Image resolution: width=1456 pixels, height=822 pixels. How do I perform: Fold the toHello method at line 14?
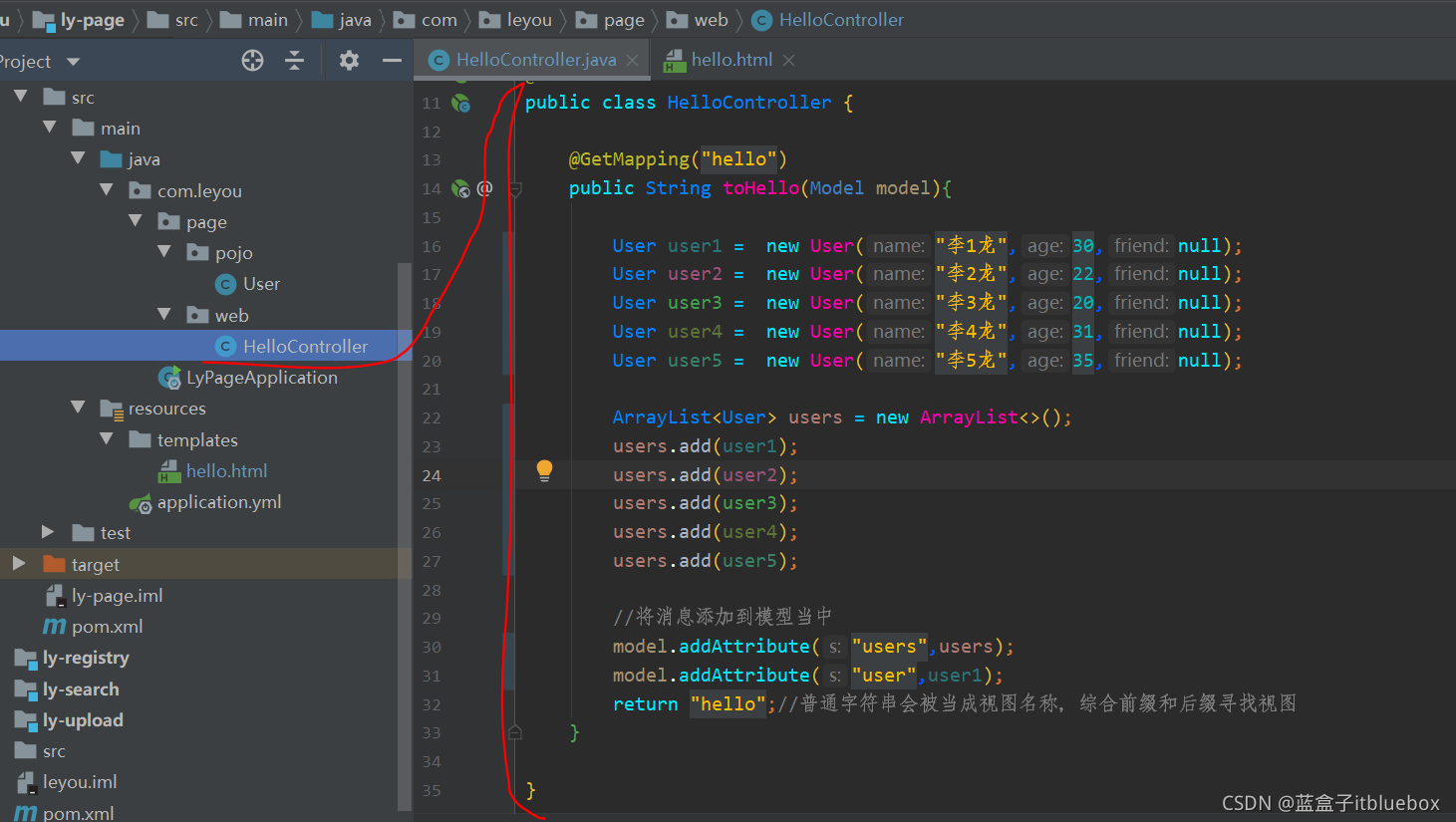[x=514, y=188]
